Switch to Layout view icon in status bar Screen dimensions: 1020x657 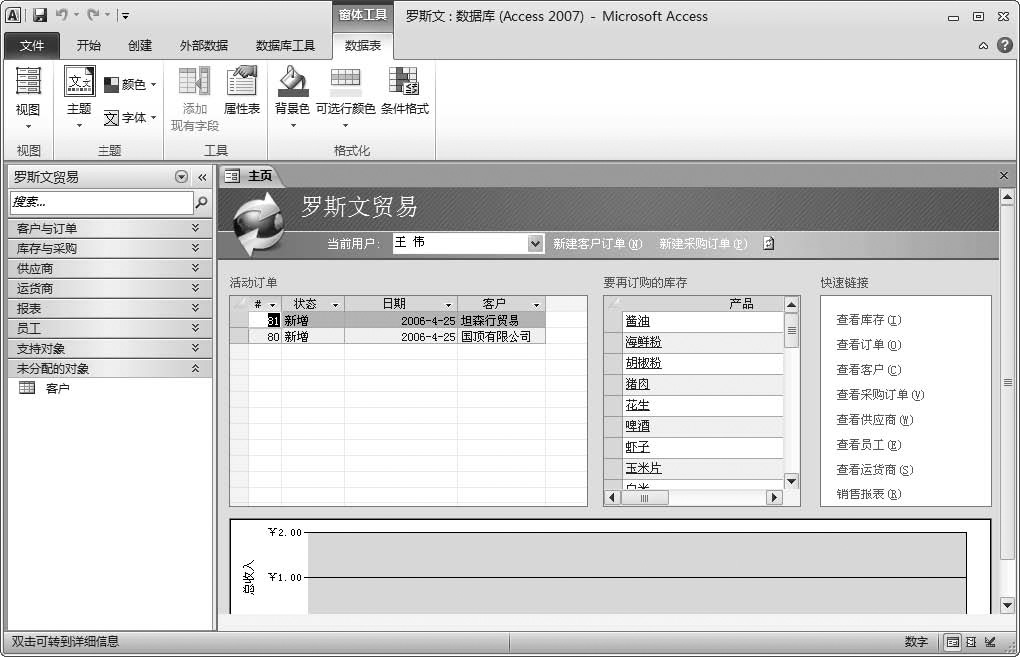pyautogui.click(x=971, y=642)
